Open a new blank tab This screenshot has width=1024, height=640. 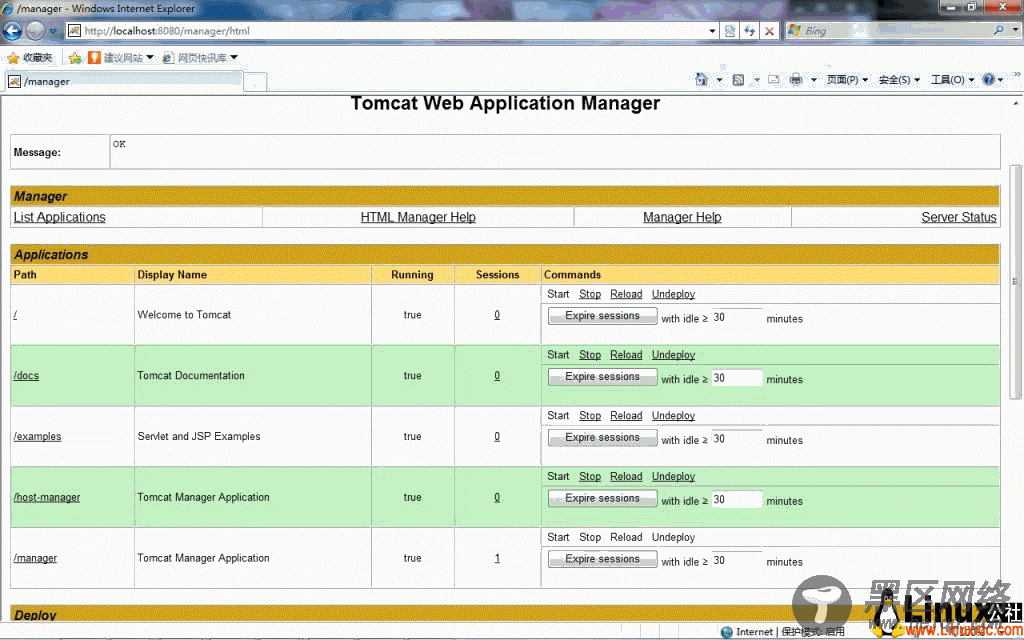(x=255, y=82)
